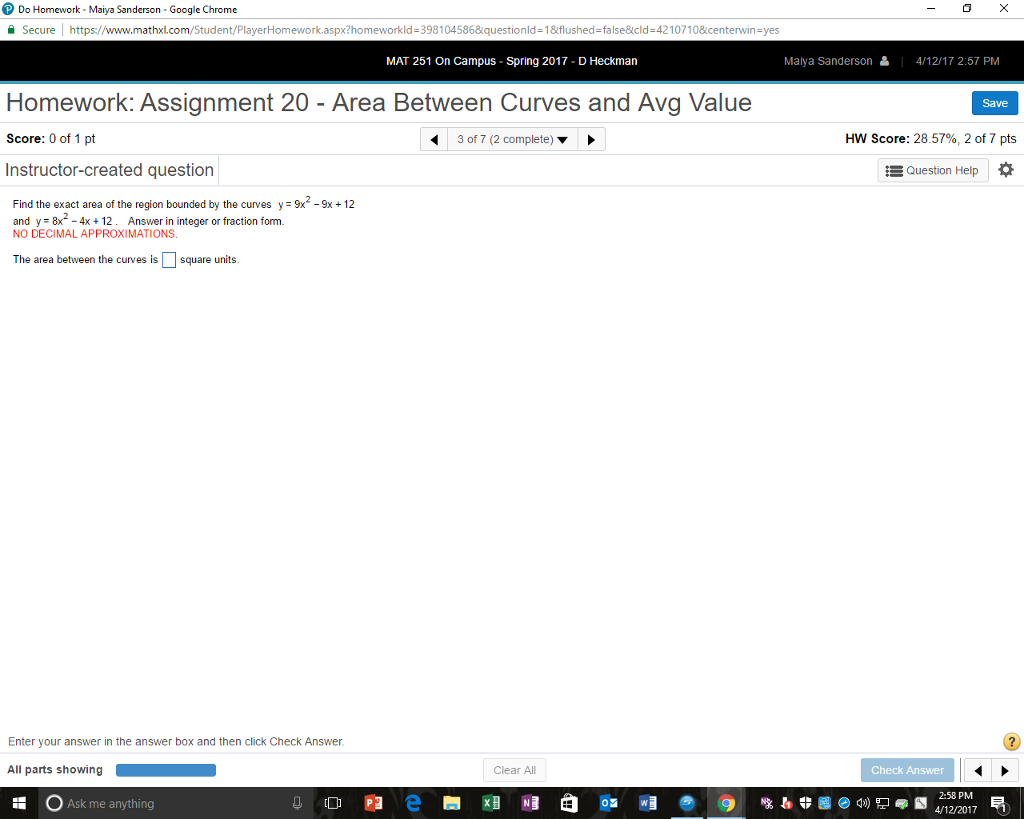This screenshot has width=1024, height=819.
Task: Open Word from the taskbar
Action: click(x=647, y=803)
